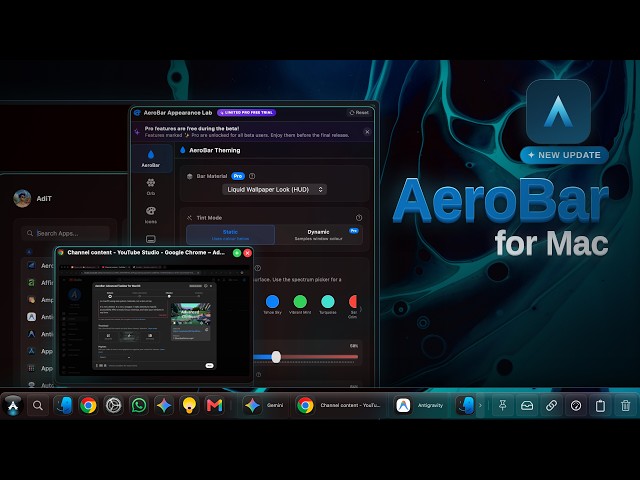Switch to Channel content YouTube Chrome task
The height and width of the screenshot is (480, 640).
[x=339, y=405]
